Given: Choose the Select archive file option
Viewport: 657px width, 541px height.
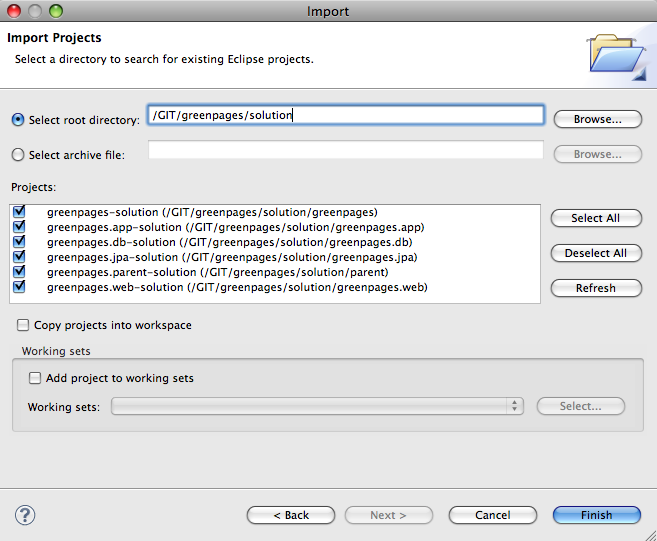Looking at the screenshot, I should point(18,155).
